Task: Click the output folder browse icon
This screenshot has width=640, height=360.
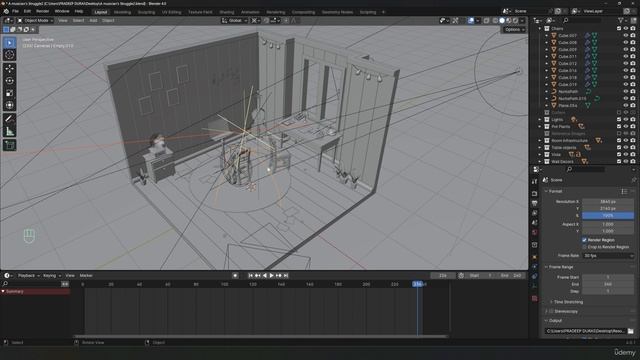Action: [x=631, y=331]
